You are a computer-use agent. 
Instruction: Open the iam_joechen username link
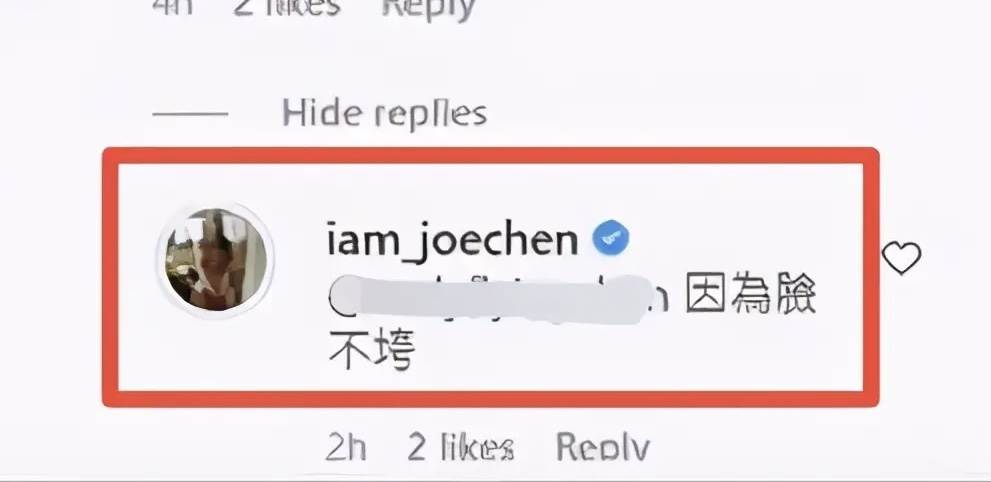pyautogui.click(x=453, y=241)
